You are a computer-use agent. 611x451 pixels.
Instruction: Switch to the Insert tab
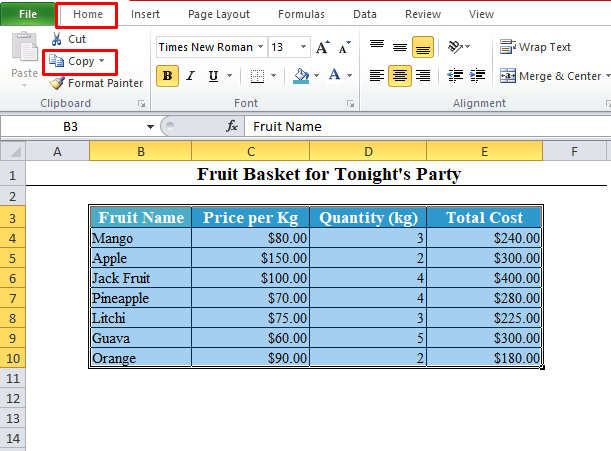(145, 14)
